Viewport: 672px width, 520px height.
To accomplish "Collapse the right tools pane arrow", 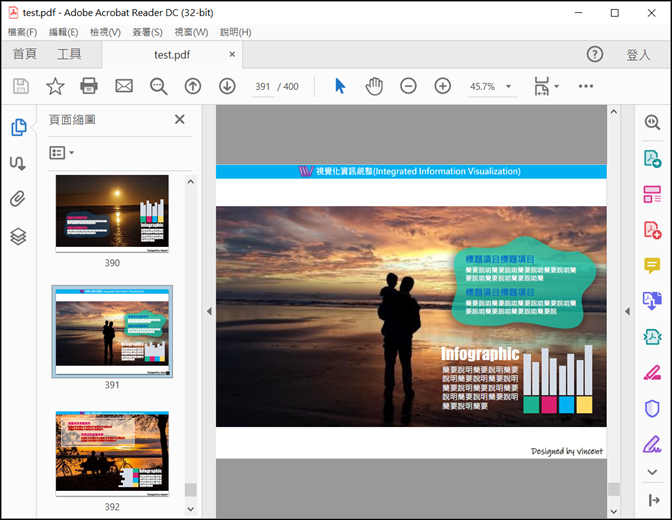I will (627, 312).
